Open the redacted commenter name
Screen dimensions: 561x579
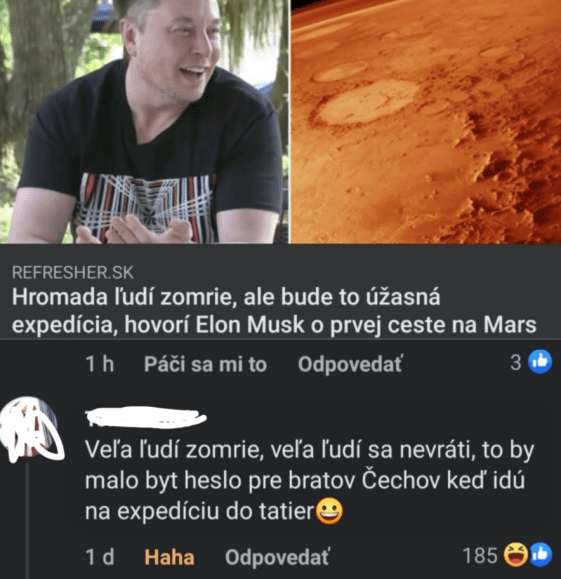click(x=146, y=417)
